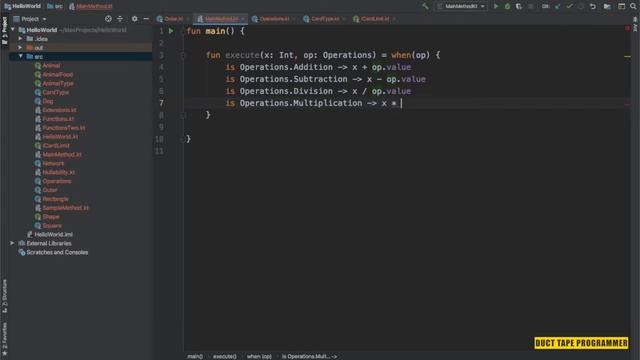The image size is (640, 360).
Task: Open the run configuration dropdown
Action: [462, 6]
